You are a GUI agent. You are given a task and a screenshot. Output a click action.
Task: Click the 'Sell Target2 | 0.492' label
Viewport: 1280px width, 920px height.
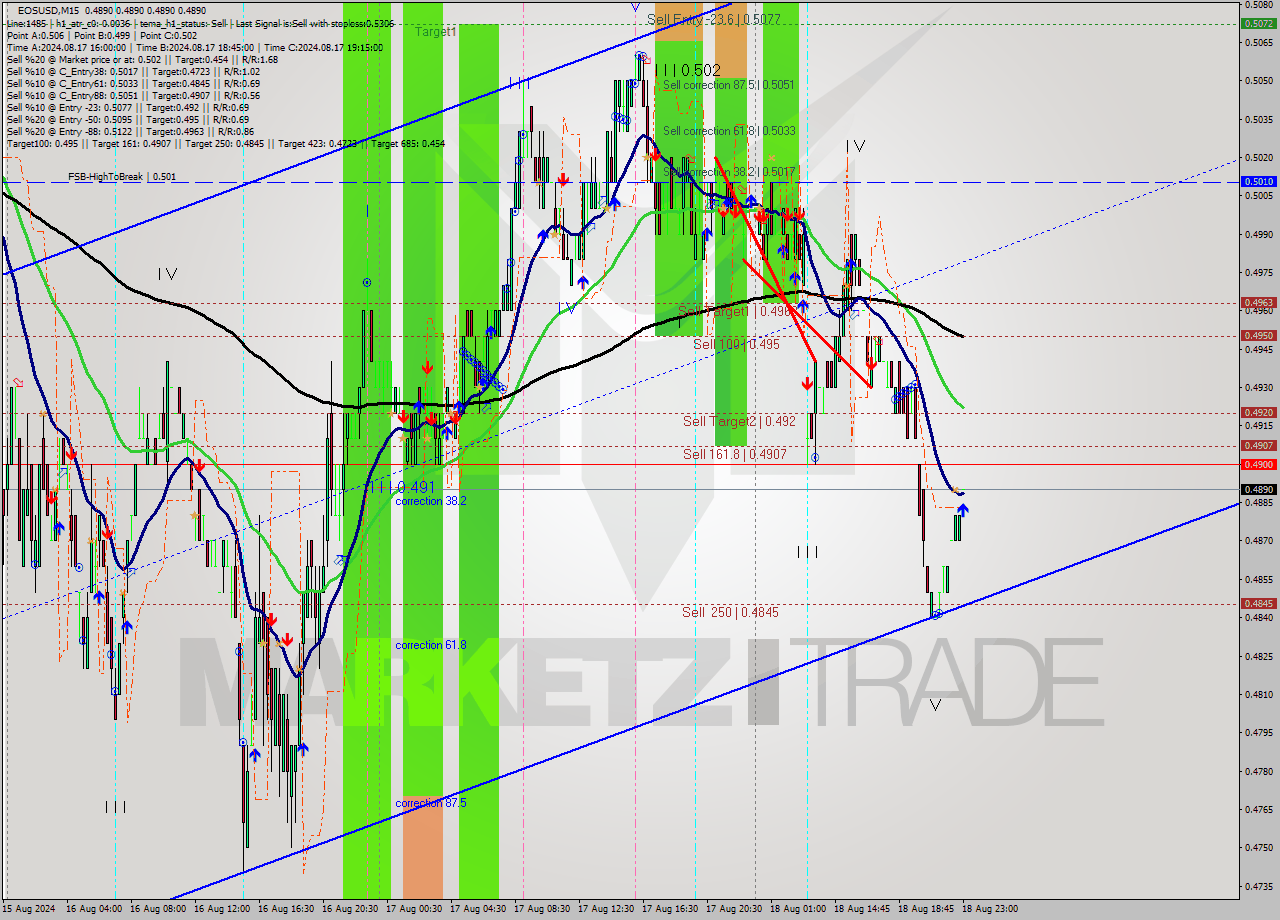point(739,421)
